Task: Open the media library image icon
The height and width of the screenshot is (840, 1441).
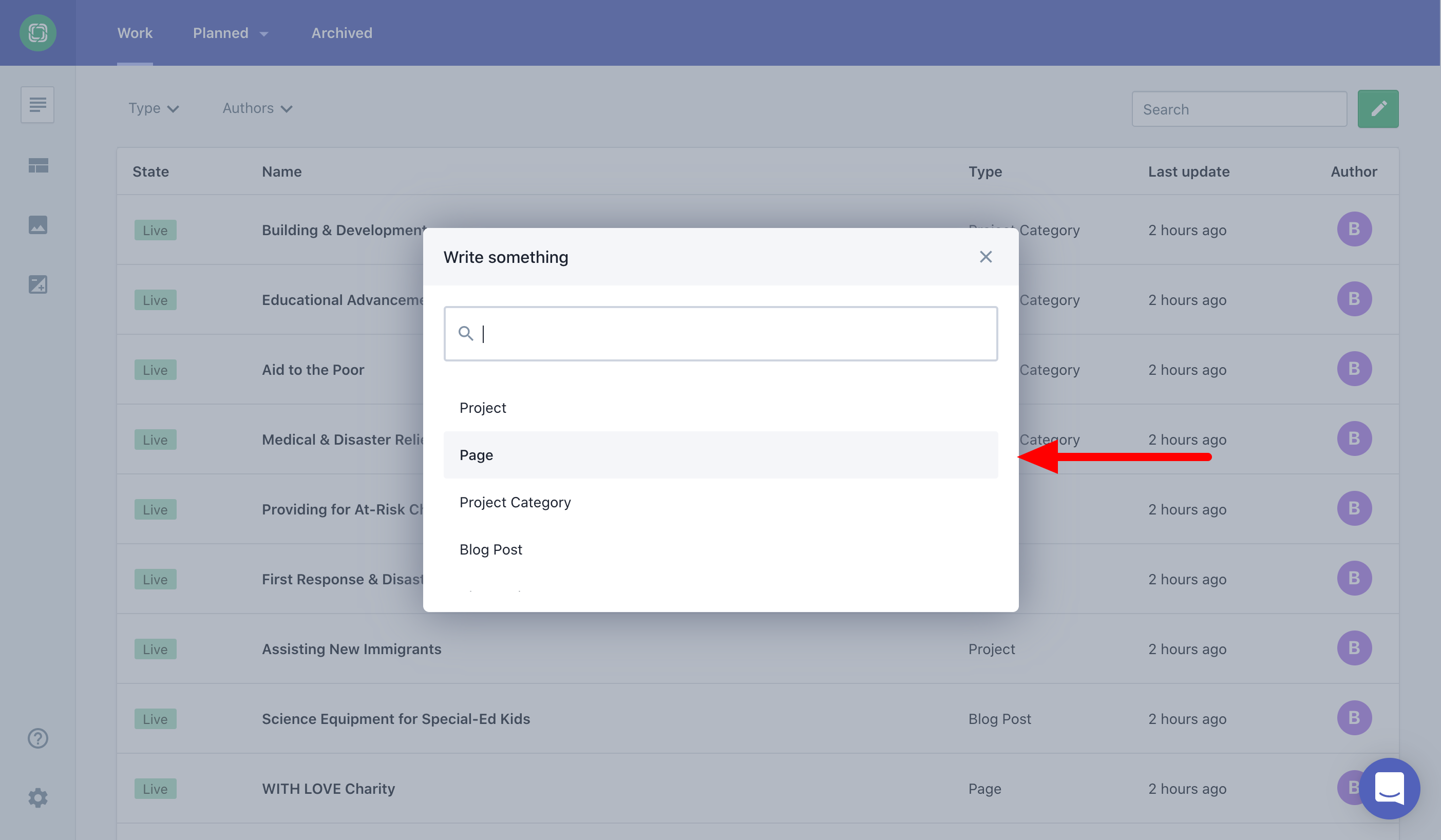Action: 37,225
